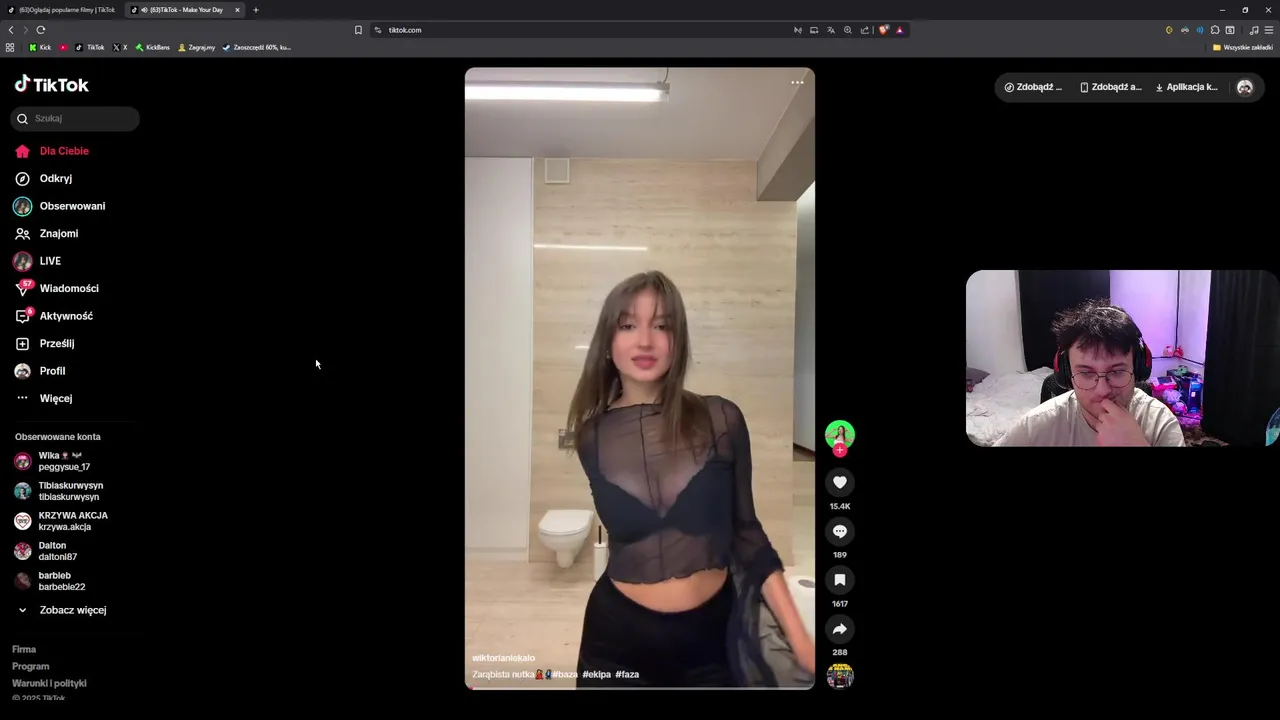1280x720 pixels.
Task: Open the video creator's avatar
Action: [x=840, y=435]
